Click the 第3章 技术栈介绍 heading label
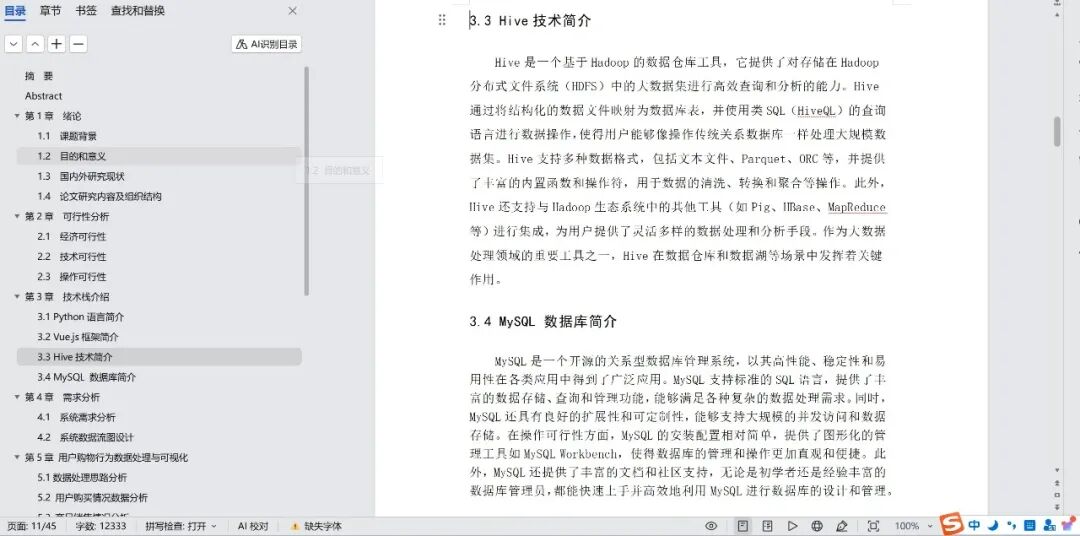The height and width of the screenshot is (536, 1080). [67, 297]
